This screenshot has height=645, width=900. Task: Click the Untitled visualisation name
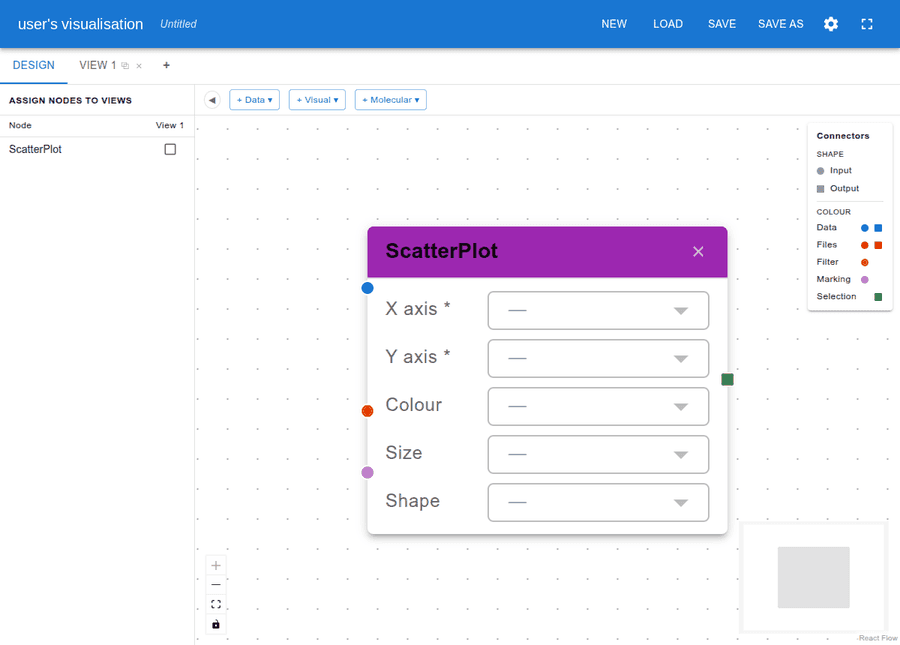(x=178, y=24)
